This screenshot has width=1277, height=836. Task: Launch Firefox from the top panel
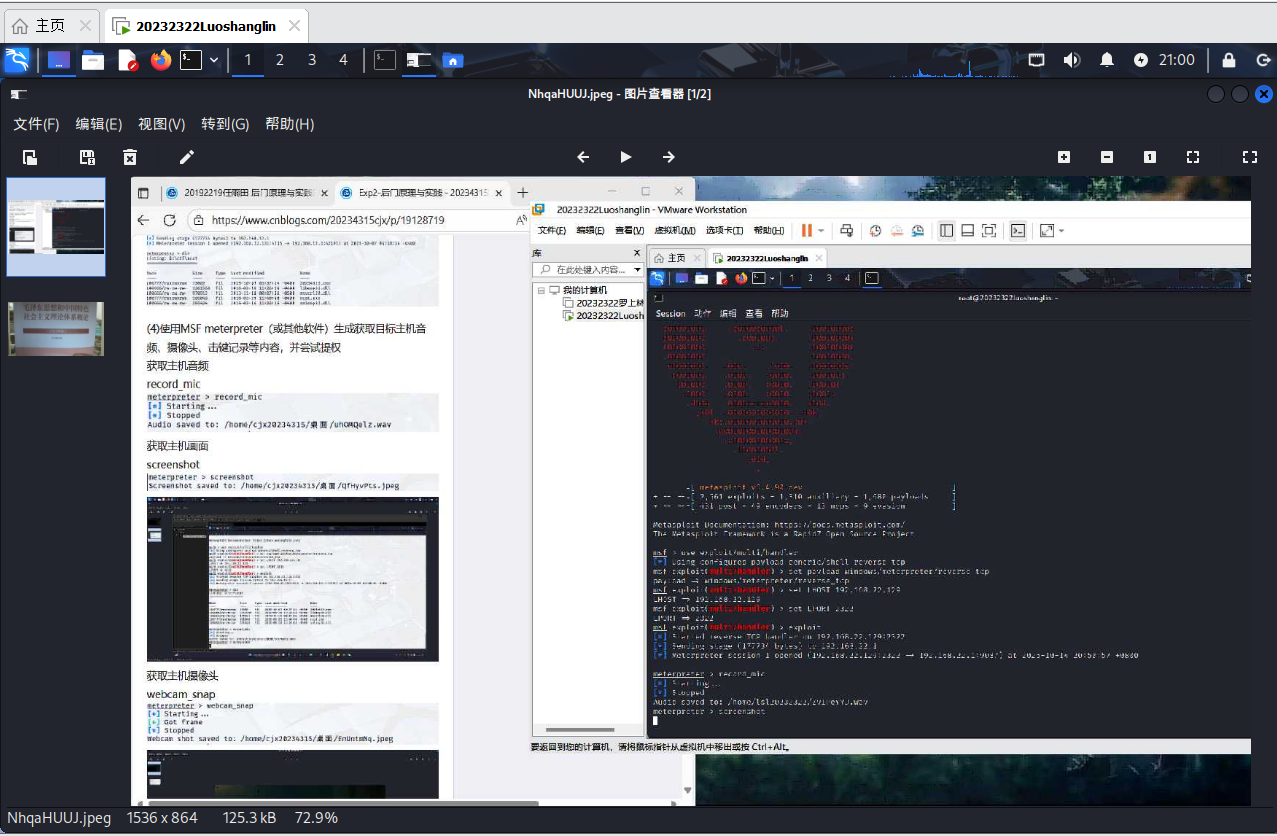[x=161, y=60]
